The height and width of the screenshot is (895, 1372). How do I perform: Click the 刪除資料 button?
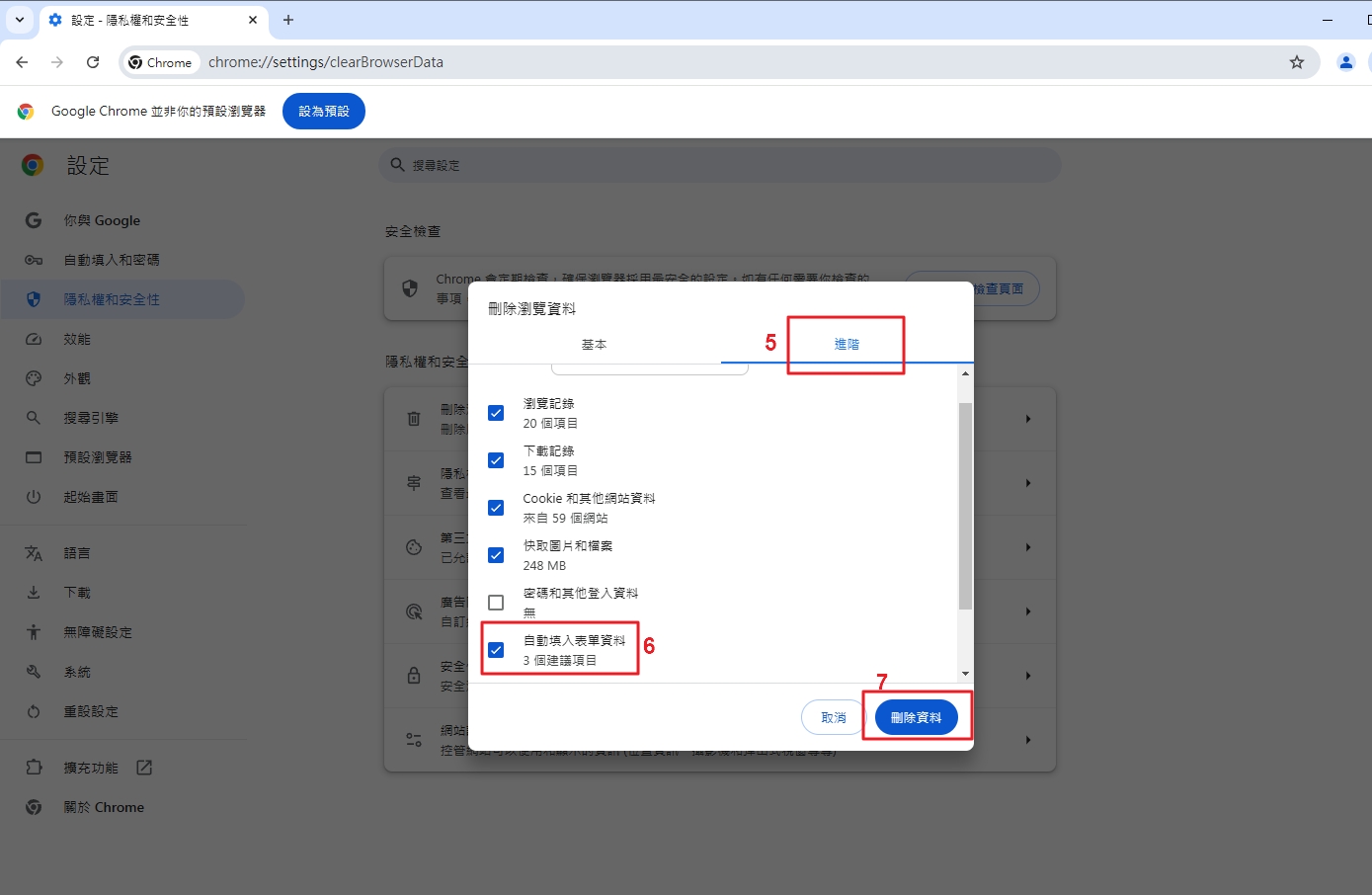[916, 717]
